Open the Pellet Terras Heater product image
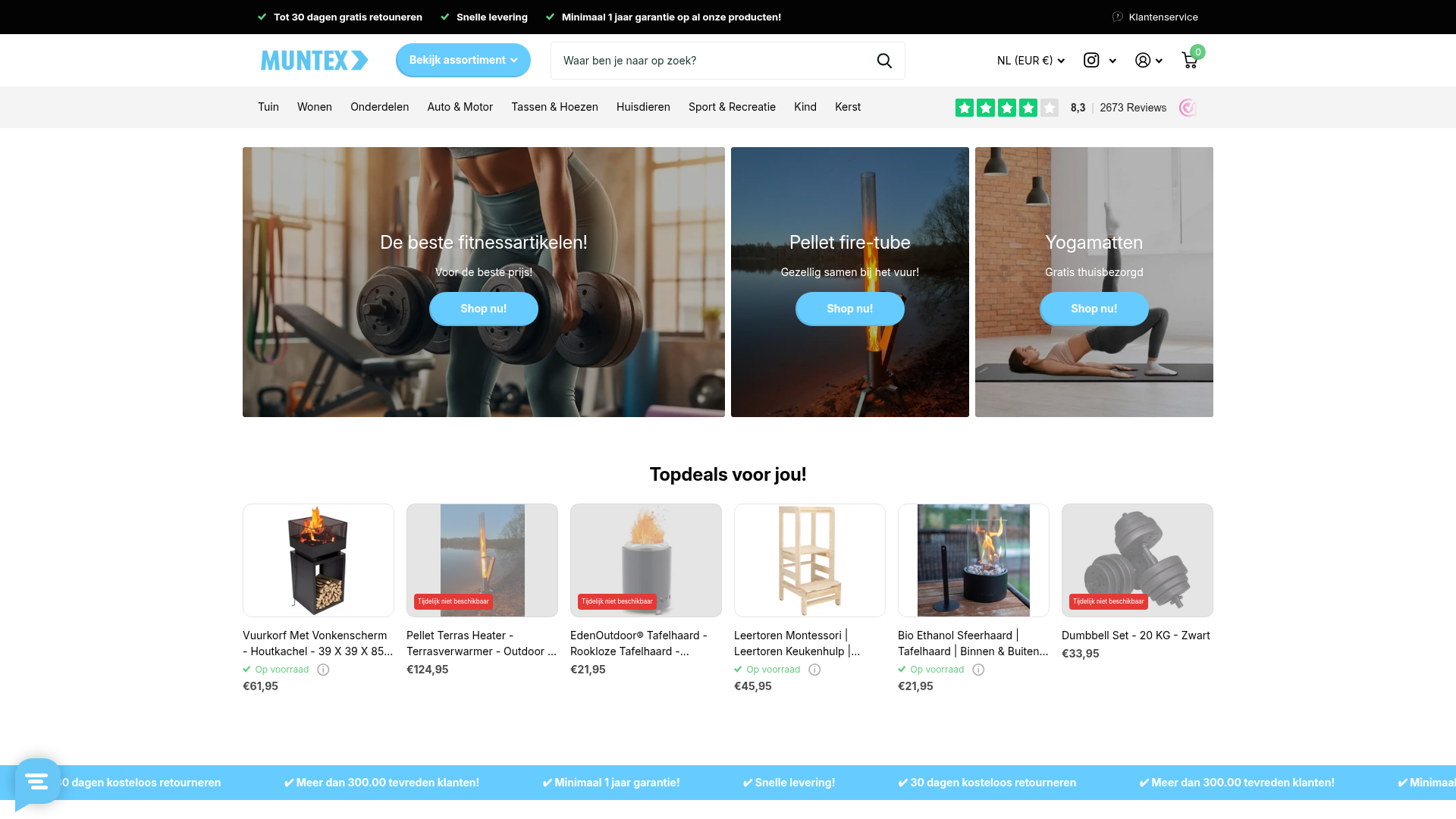The height and width of the screenshot is (819, 1456). coord(482,560)
